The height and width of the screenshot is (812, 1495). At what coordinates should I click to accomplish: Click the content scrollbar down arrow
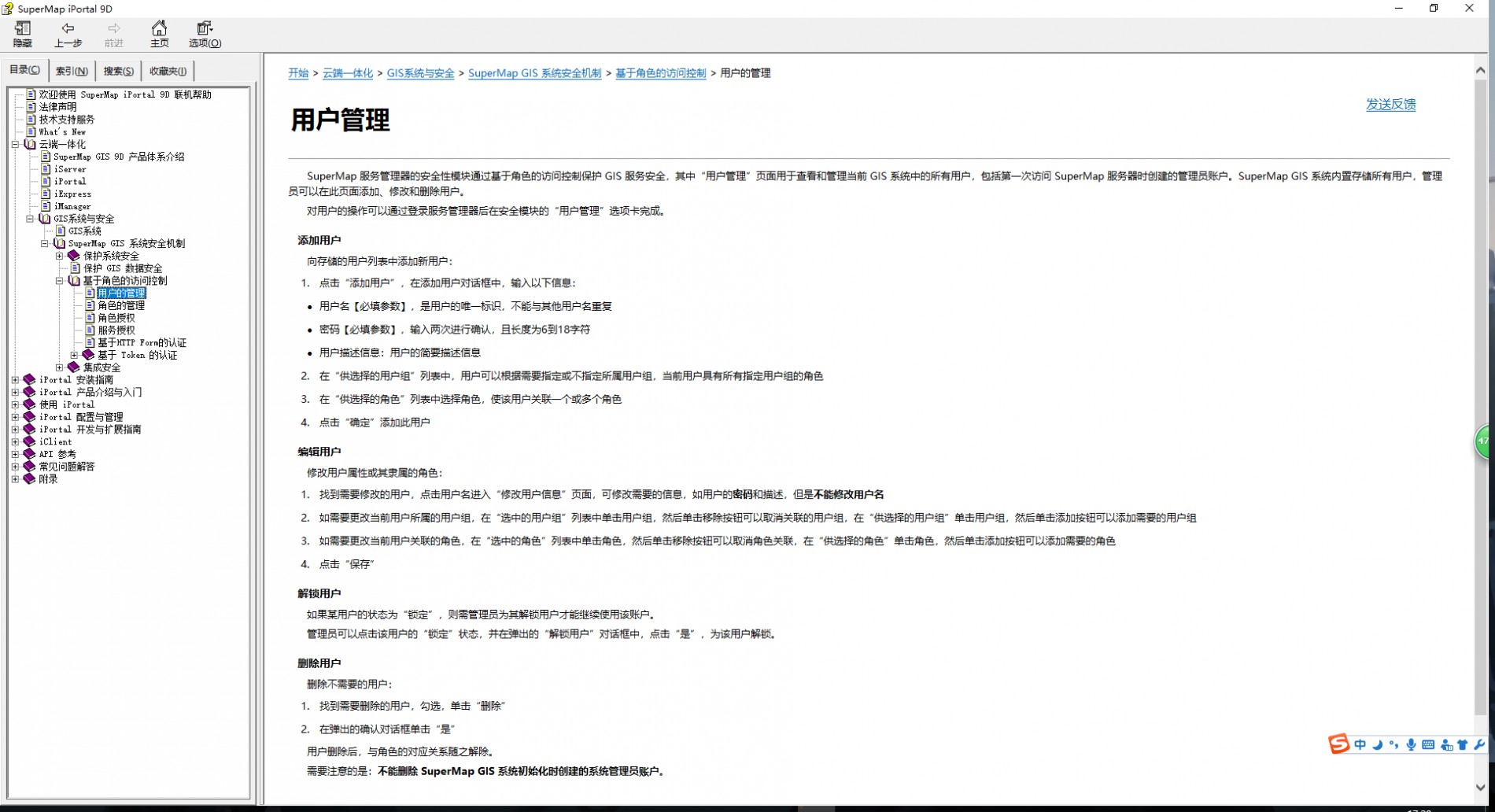coord(1480,787)
